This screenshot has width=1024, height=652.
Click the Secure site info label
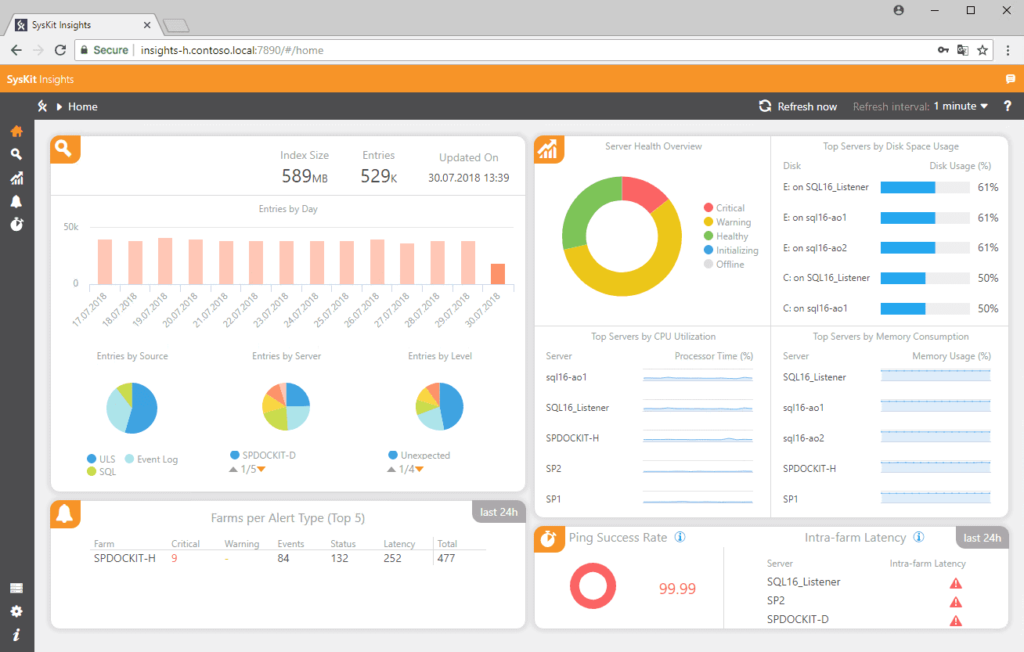(104, 50)
